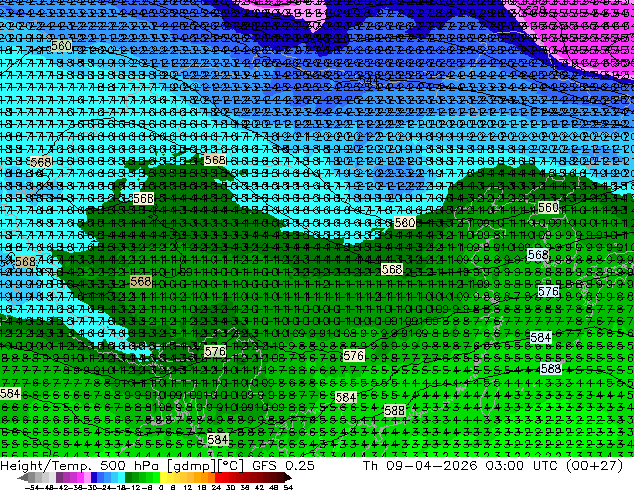Click the '(00+27)' forecast hour text
This screenshot has width=634, height=490.
point(594,465)
